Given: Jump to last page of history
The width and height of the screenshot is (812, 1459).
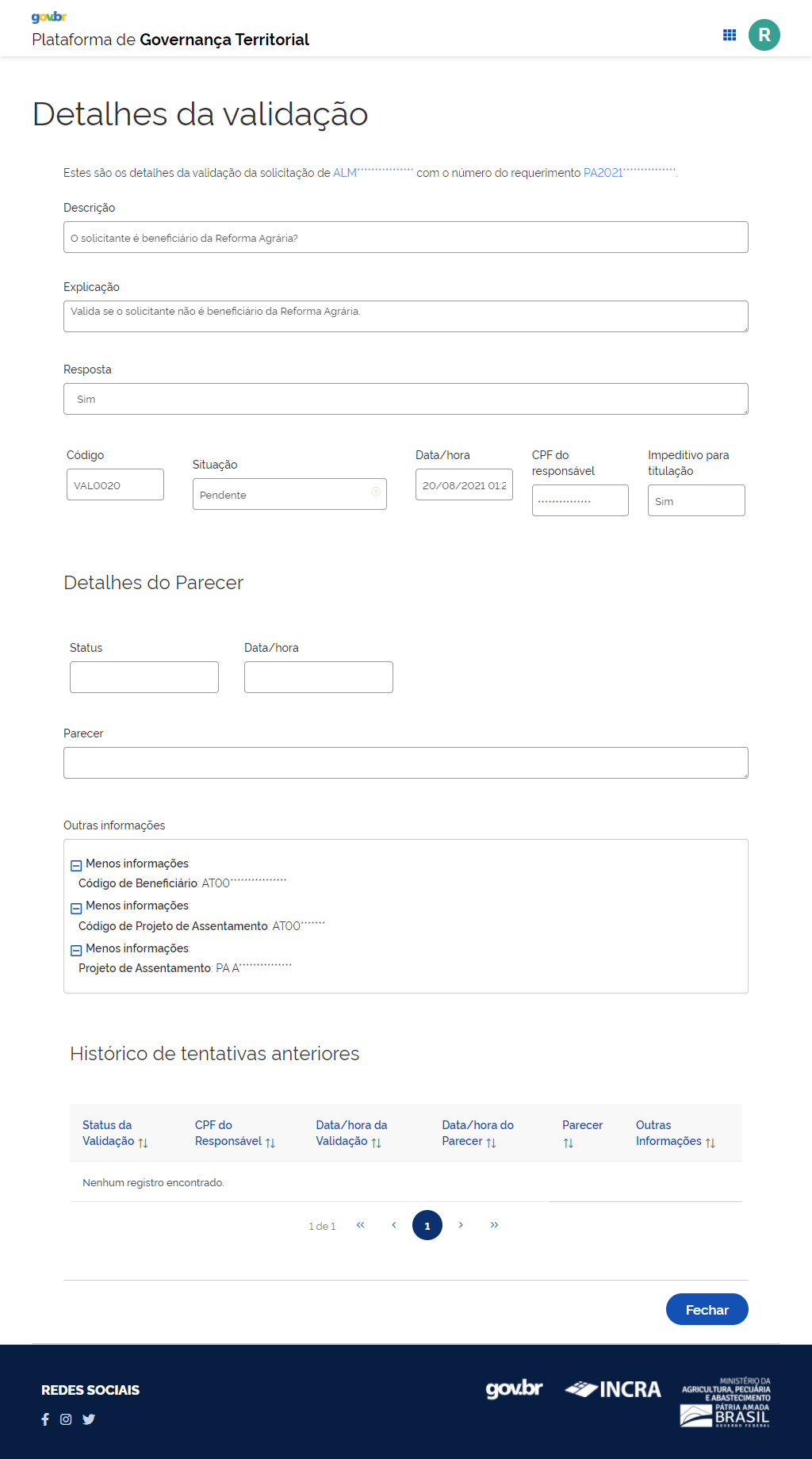Looking at the screenshot, I should pyautogui.click(x=494, y=1225).
